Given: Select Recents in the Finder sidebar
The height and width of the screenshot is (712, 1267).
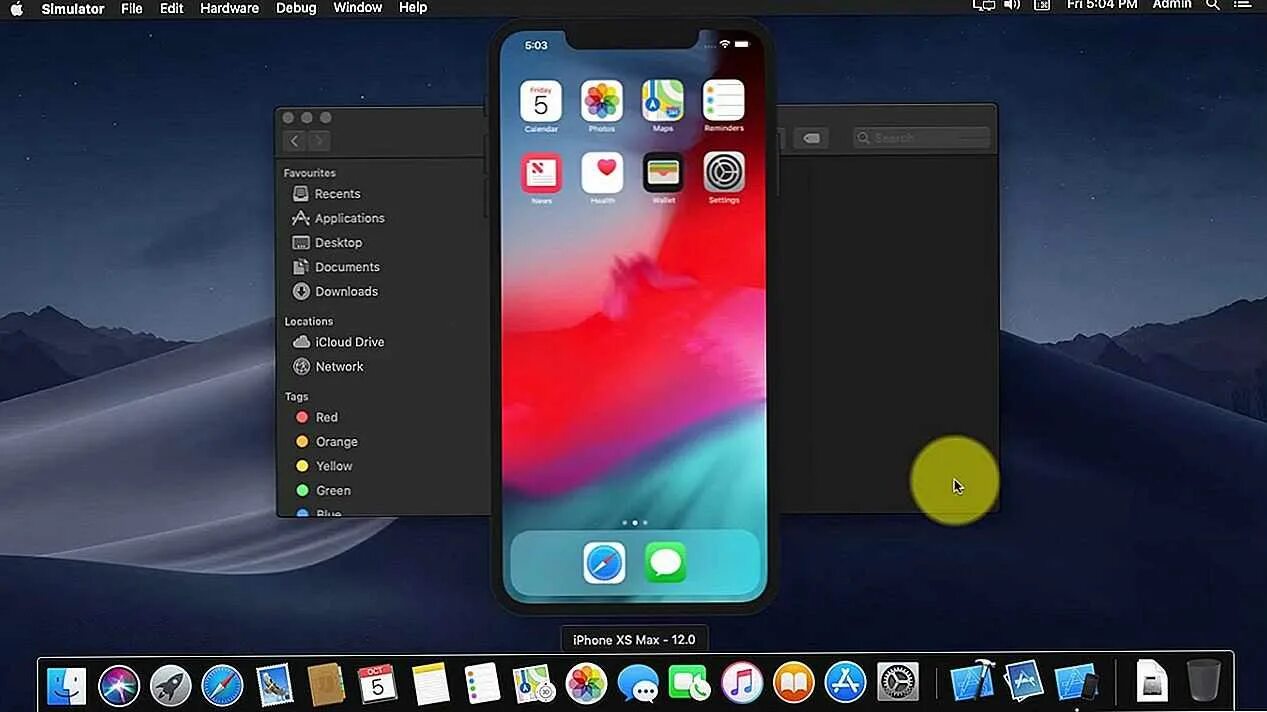Looking at the screenshot, I should (337, 194).
